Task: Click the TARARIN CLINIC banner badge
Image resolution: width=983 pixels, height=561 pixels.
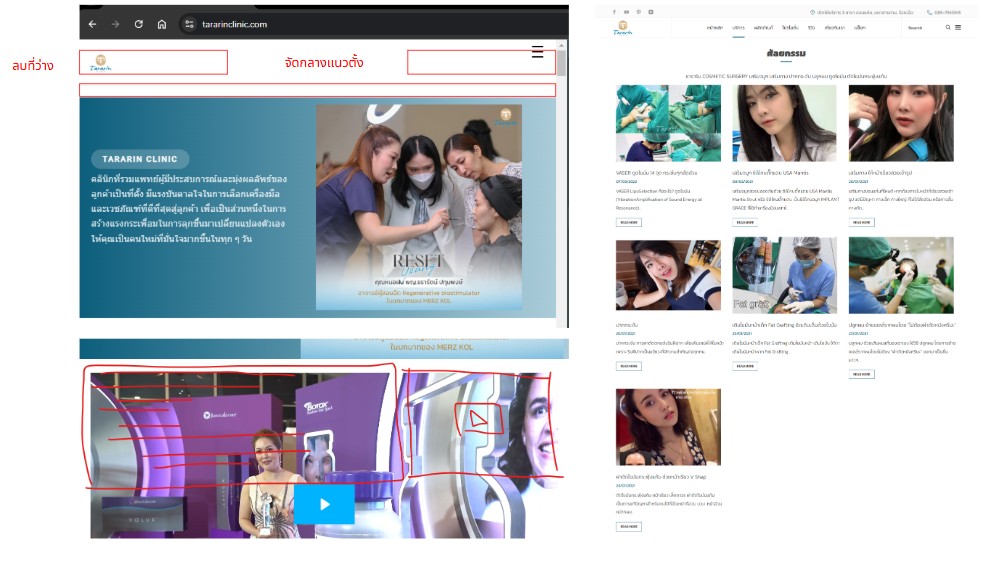Action: coord(139,159)
